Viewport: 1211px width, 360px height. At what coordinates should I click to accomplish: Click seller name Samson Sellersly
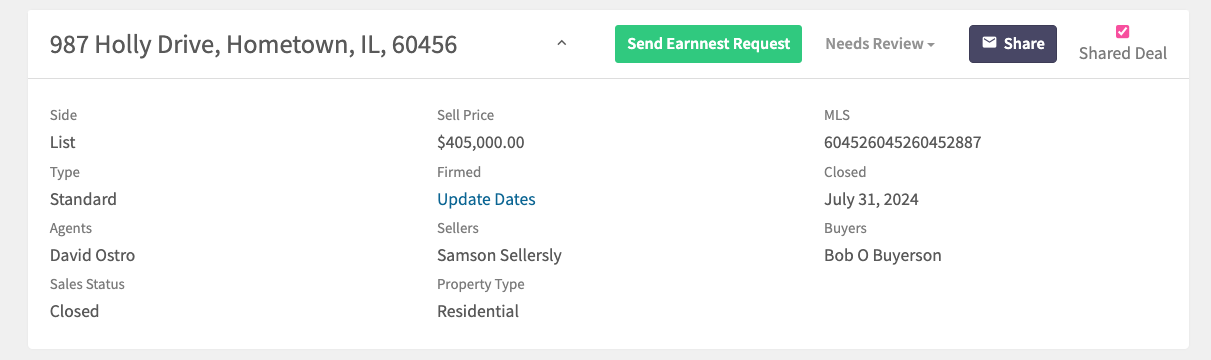[x=499, y=255]
